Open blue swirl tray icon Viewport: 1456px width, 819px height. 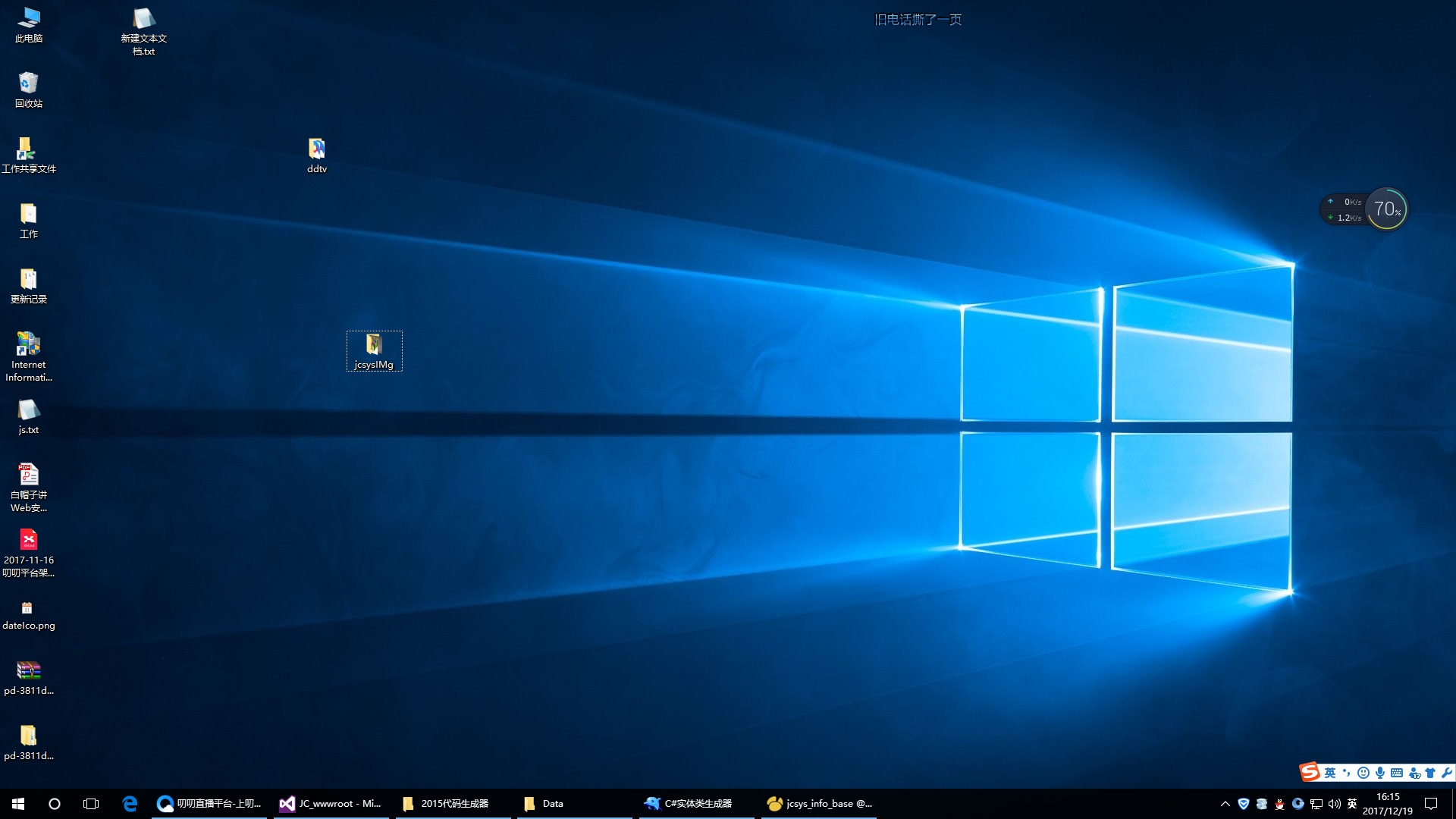click(x=1298, y=804)
